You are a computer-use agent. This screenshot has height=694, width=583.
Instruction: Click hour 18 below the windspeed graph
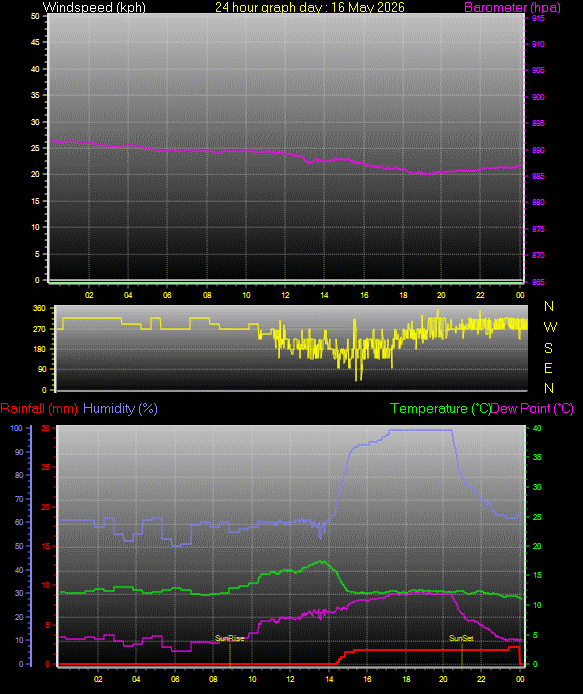404,295
